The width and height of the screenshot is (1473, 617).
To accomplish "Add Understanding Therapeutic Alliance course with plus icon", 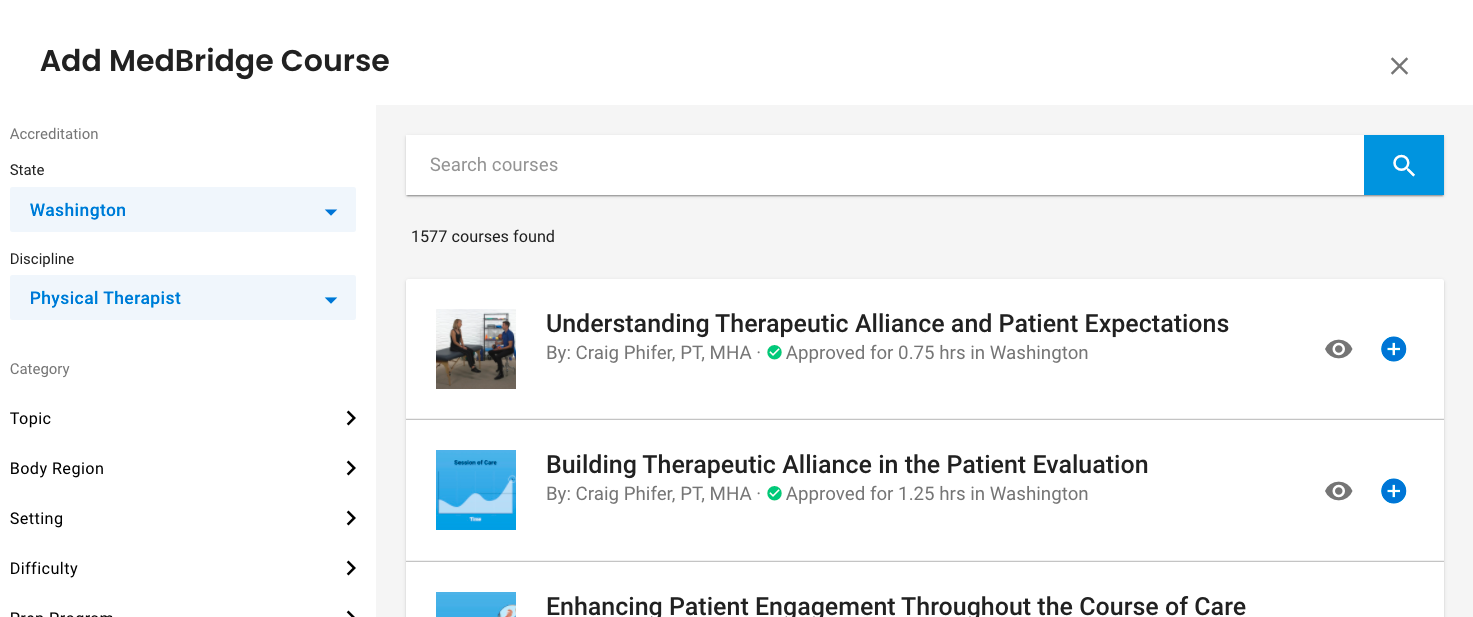I will (1393, 349).
